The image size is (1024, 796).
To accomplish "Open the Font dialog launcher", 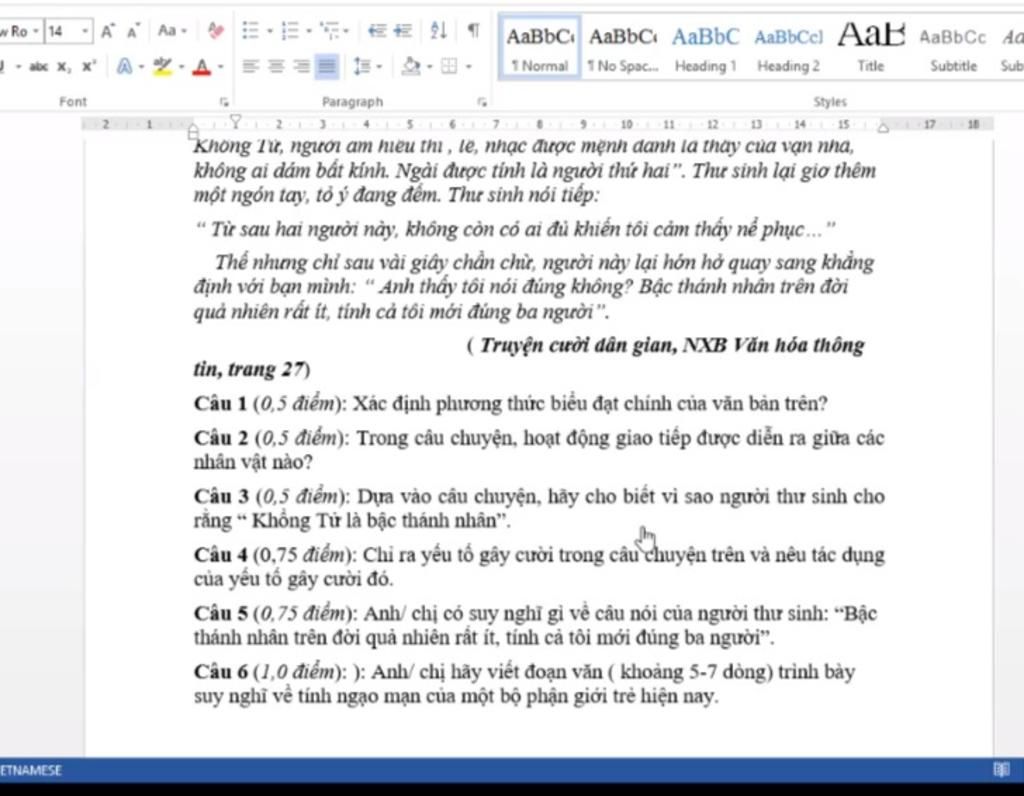I will click(x=224, y=101).
